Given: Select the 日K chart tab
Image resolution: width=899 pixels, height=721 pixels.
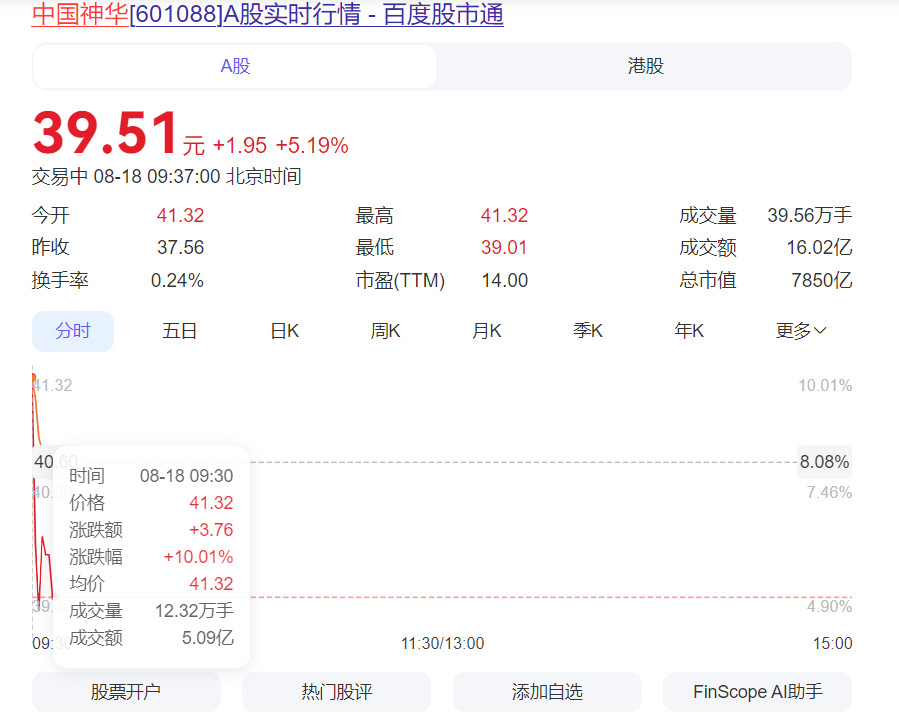Looking at the screenshot, I should click(x=285, y=331).
